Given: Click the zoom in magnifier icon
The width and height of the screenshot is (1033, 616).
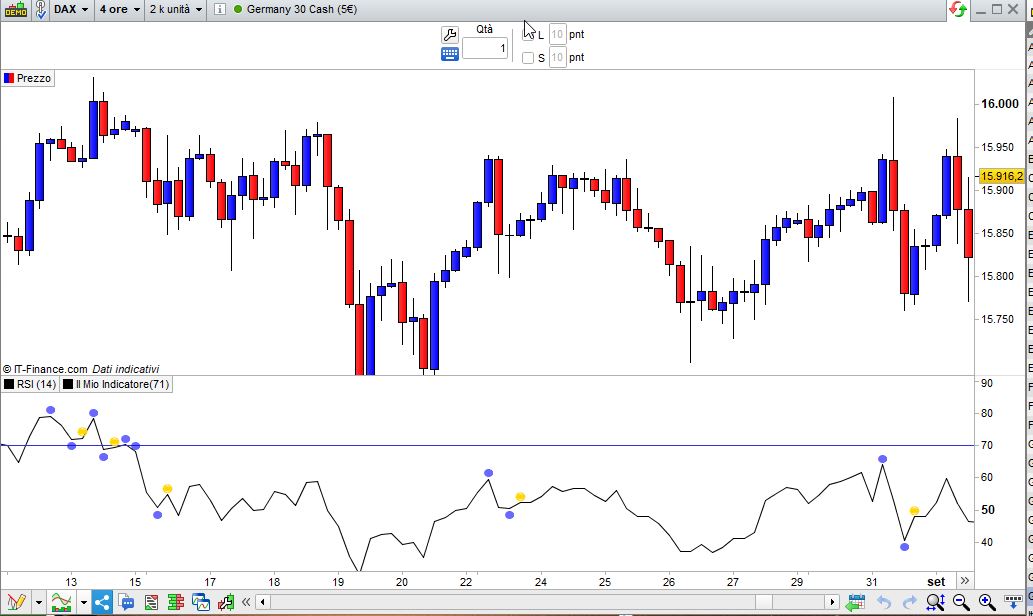Looking at the screenshot, I should point(987,602).
